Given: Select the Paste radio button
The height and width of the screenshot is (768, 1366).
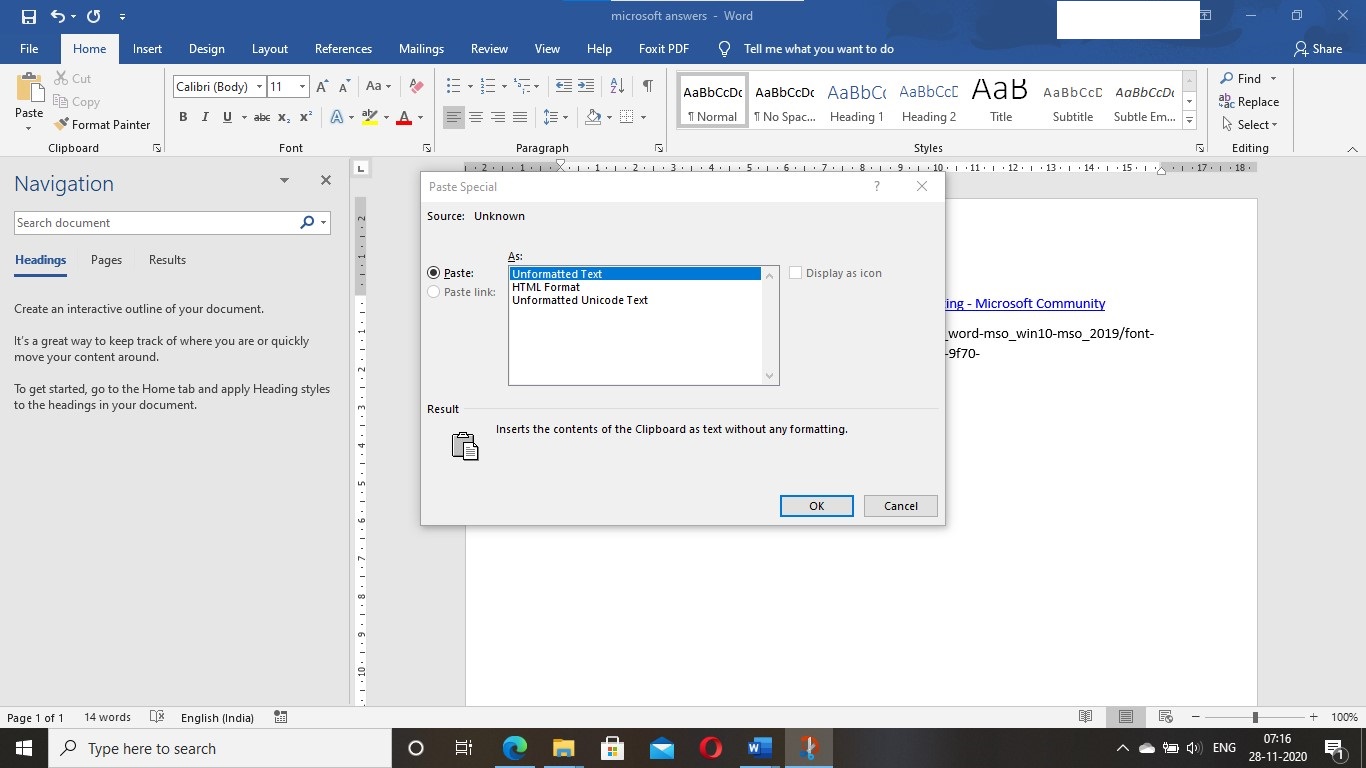Looking at the screenshot, I should pos(434,273).
